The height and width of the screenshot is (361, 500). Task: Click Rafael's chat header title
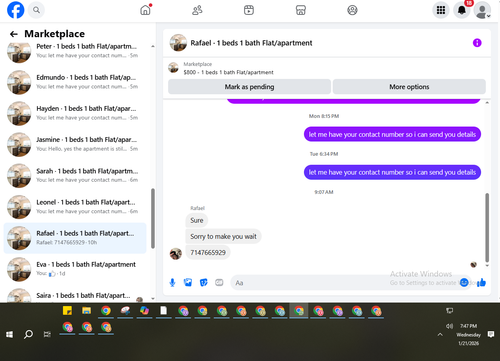(x=251, y=43)
